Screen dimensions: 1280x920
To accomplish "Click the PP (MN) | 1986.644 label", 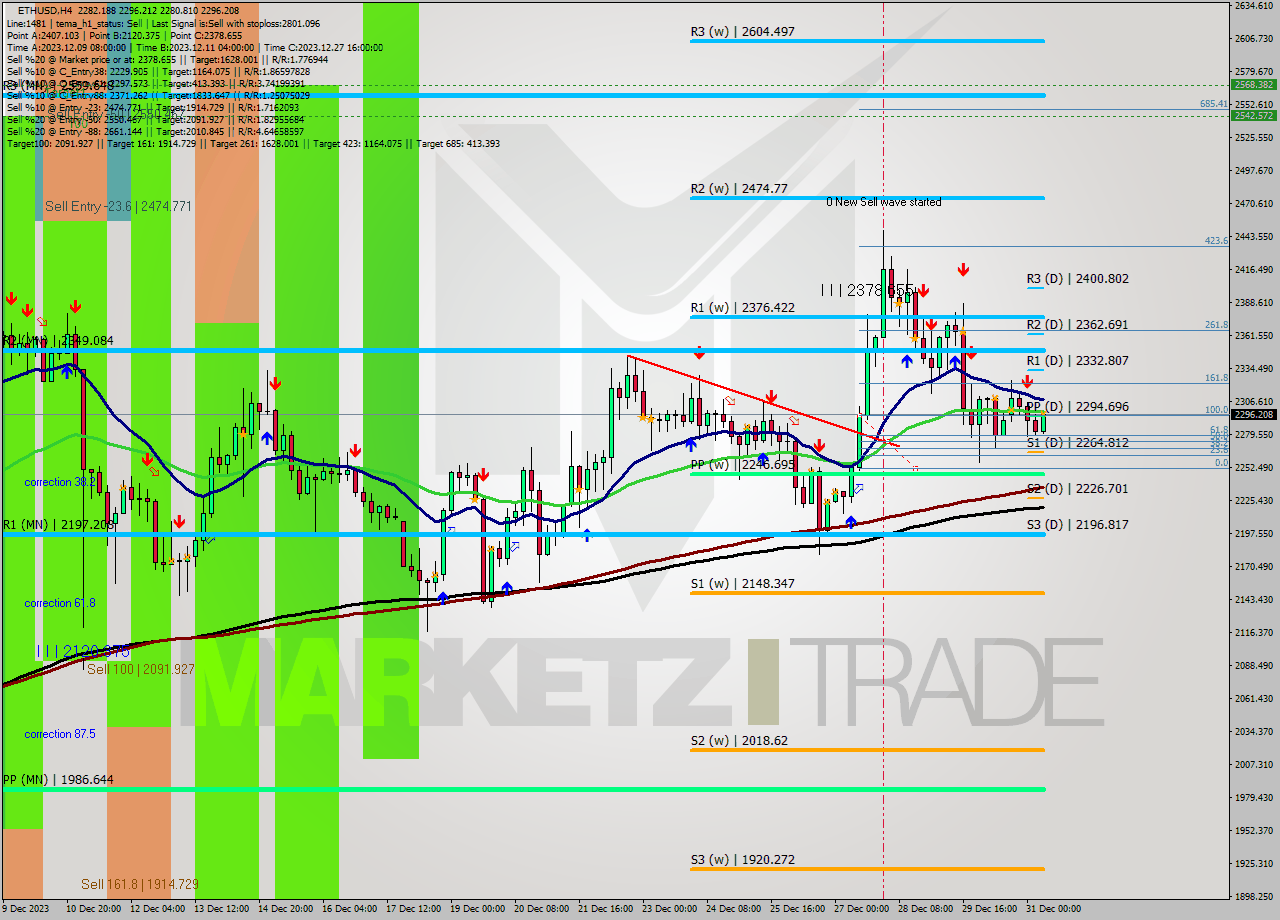I will click(x=58, y=780).
